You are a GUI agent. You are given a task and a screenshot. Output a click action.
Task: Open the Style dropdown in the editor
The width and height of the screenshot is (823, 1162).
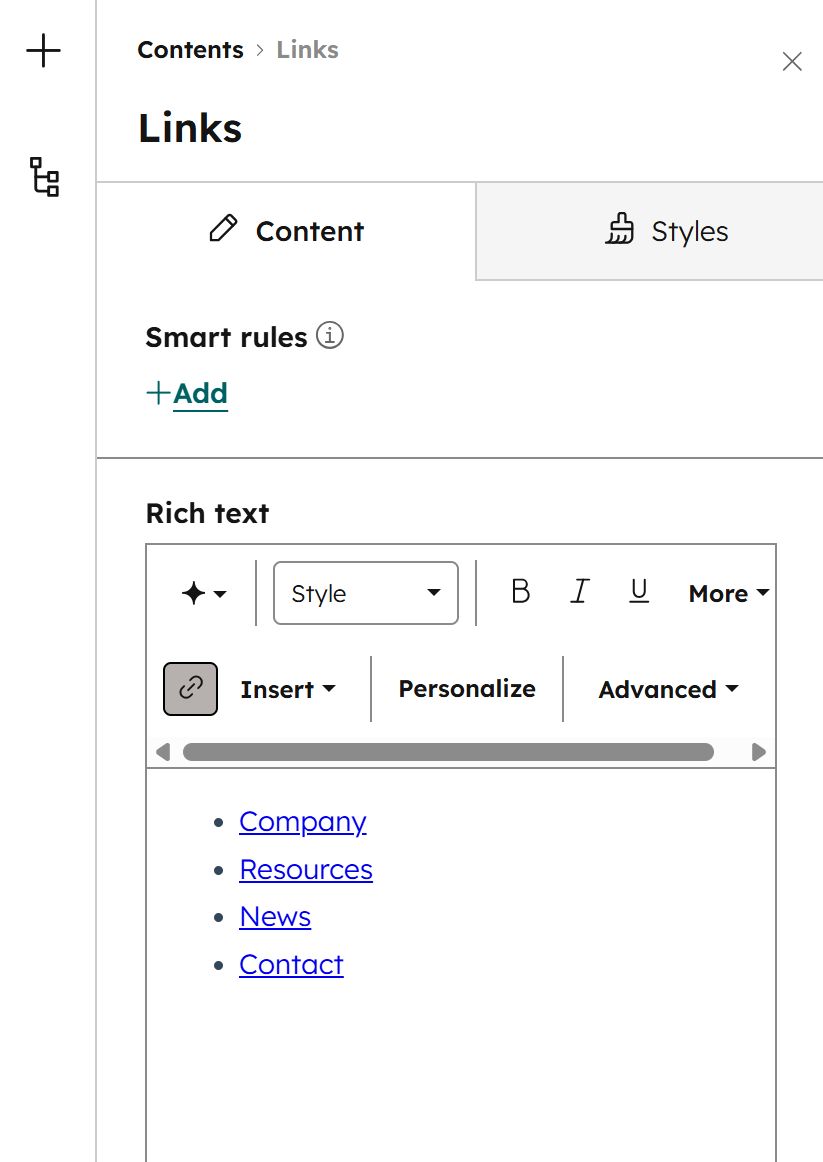365,592
